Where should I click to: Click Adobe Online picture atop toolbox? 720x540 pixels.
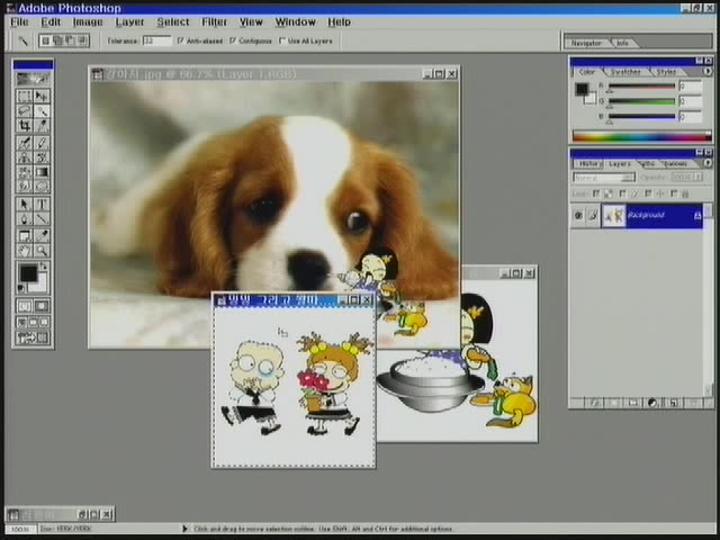(x=33, y=79)
